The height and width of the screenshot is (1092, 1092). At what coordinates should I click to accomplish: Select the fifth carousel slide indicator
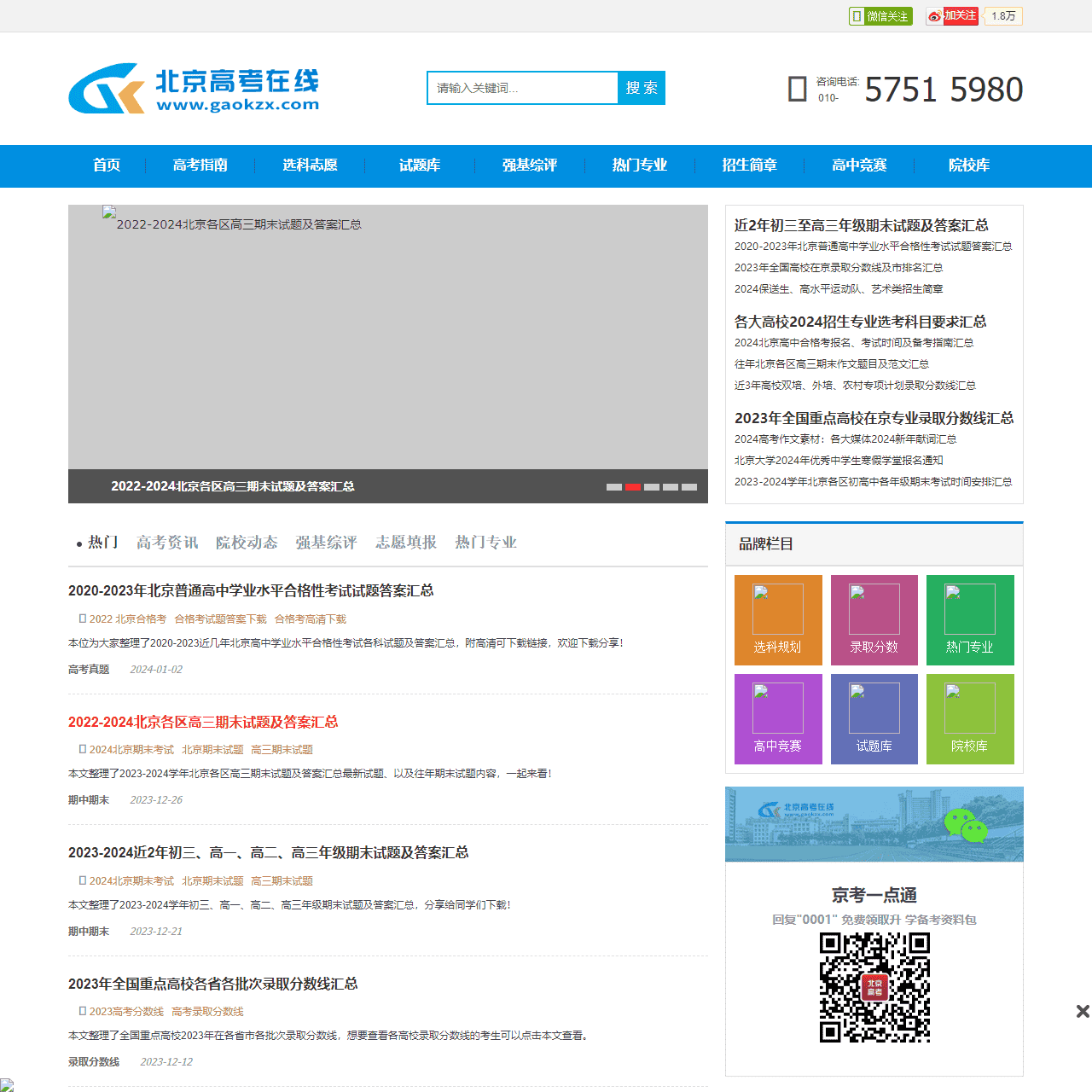[689, 487]
